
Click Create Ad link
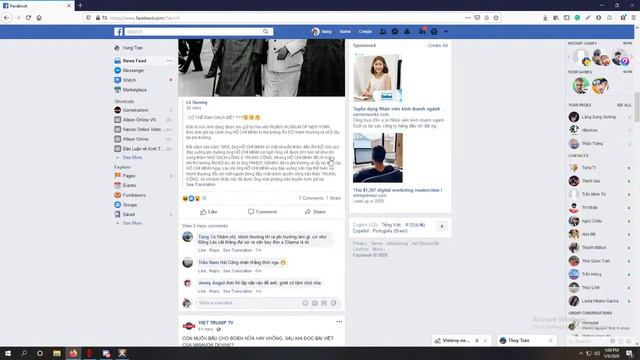click(438, 45)
